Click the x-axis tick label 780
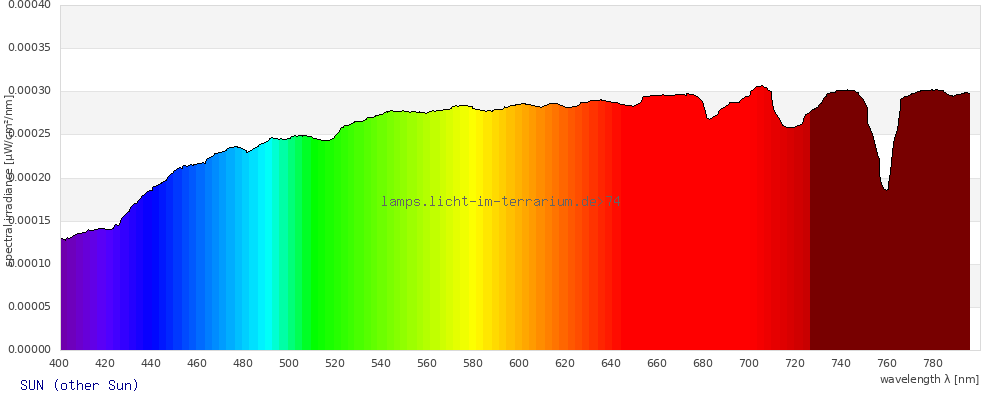The width and height of the screenshot is (1000, 400). click(932, 364)
